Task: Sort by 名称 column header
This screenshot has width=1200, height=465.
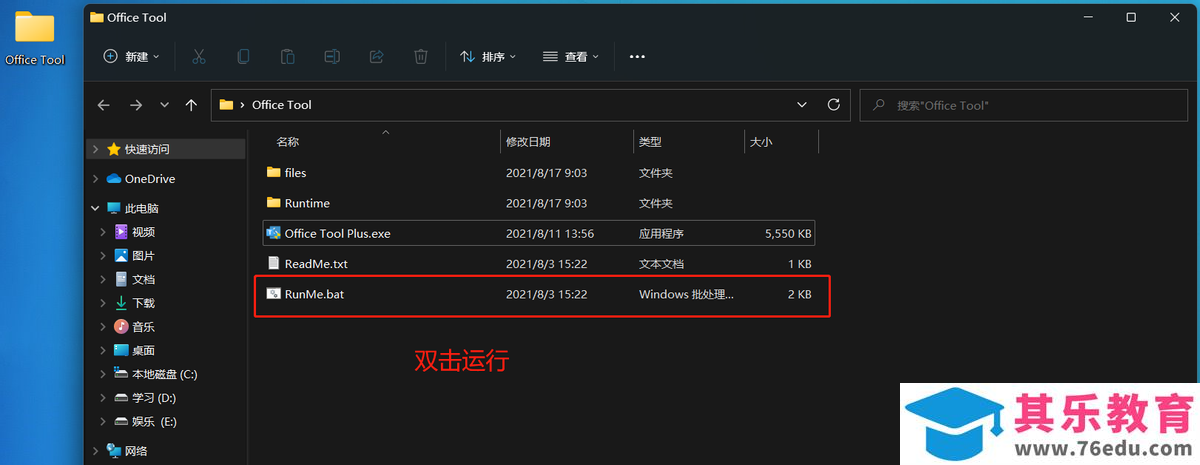Action: pos(287,142)
